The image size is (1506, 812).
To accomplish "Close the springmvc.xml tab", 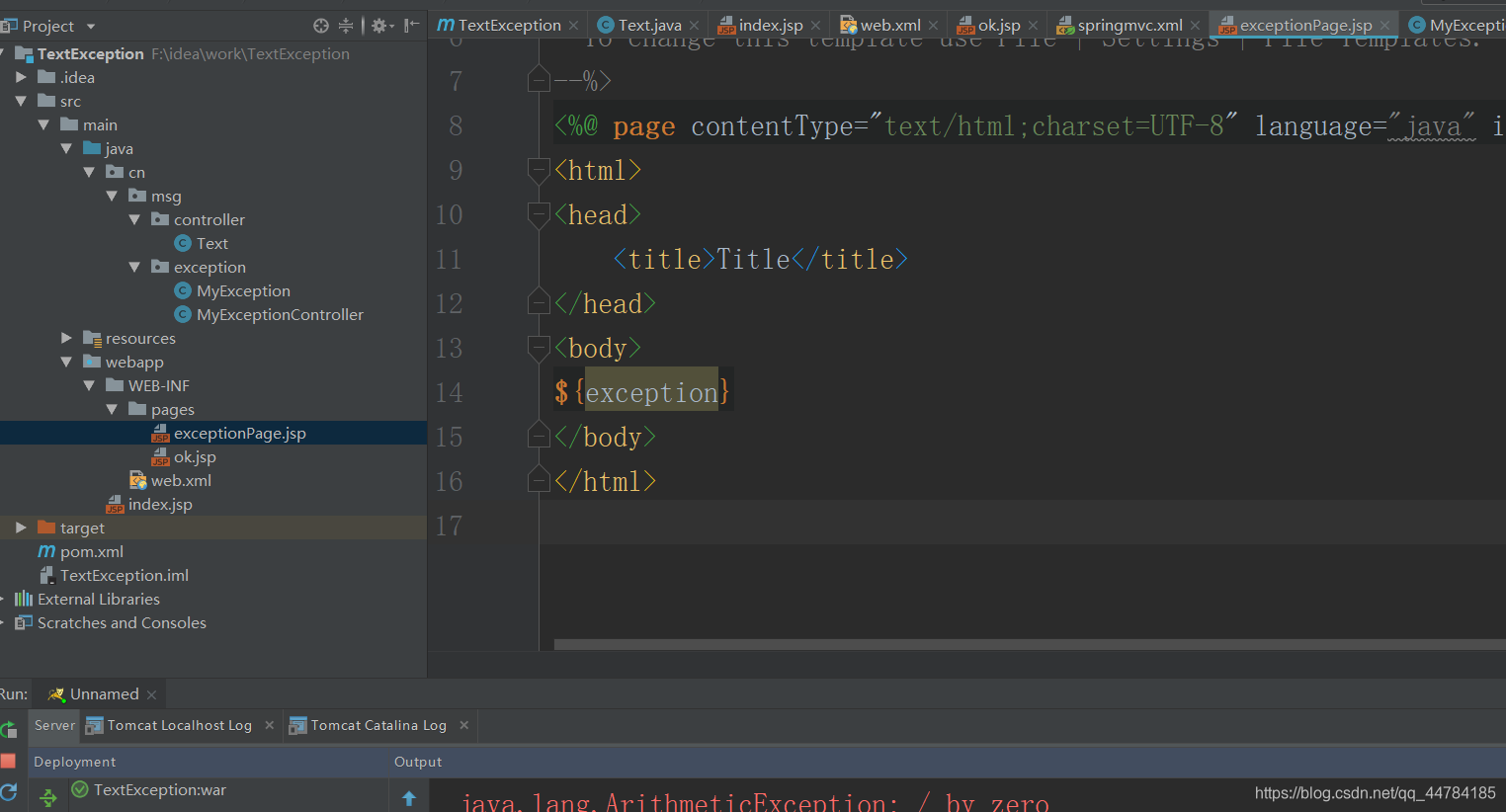I will point(1195,26).
